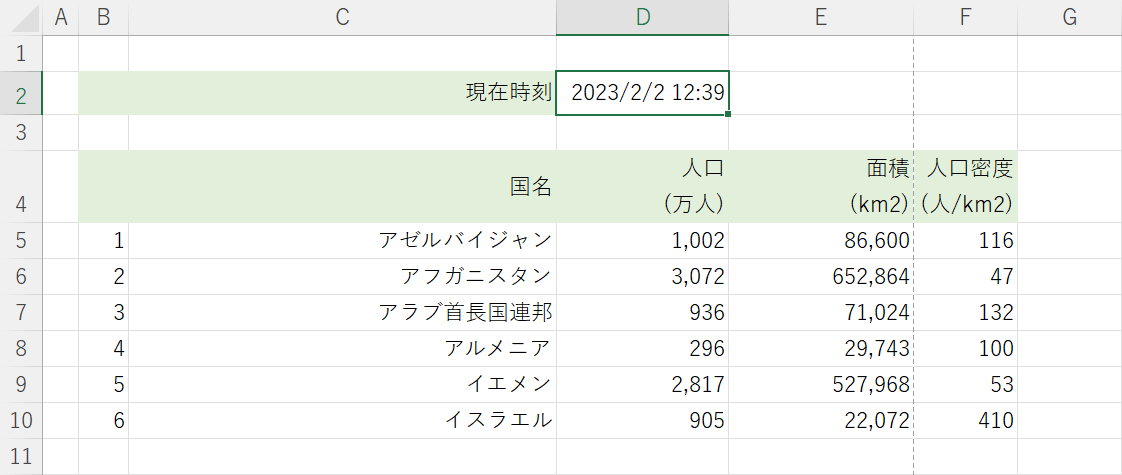
Task: Click column G header
Action: pyautogui.click(x=1069, y=16)
